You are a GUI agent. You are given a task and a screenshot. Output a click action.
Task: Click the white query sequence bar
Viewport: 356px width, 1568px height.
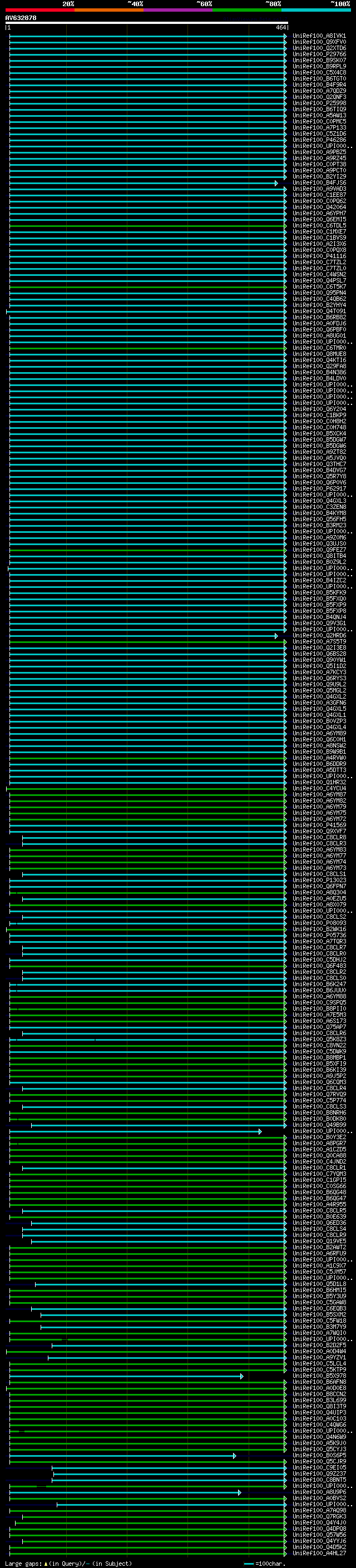pyautogui.click(x=147, y=22)
